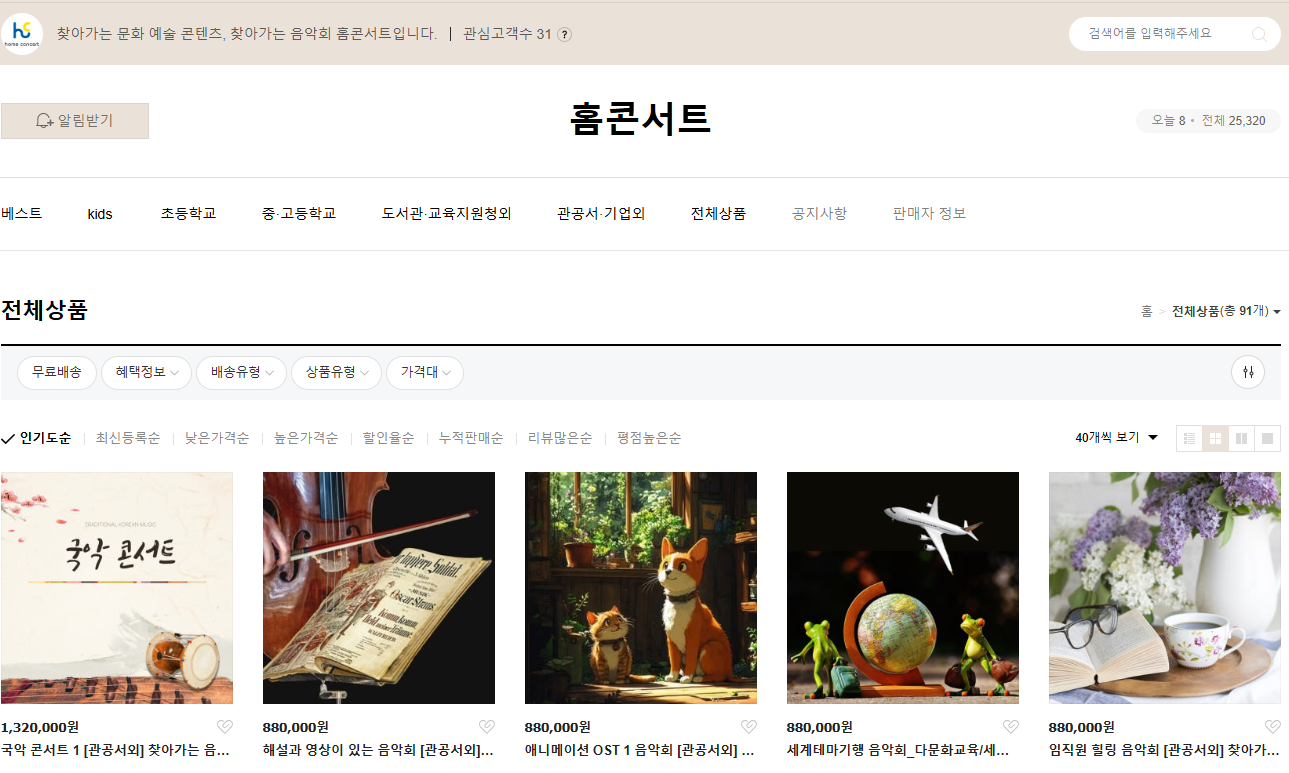Select the grid view icon
1289x773 pixels.
(x=1215, y=438)
